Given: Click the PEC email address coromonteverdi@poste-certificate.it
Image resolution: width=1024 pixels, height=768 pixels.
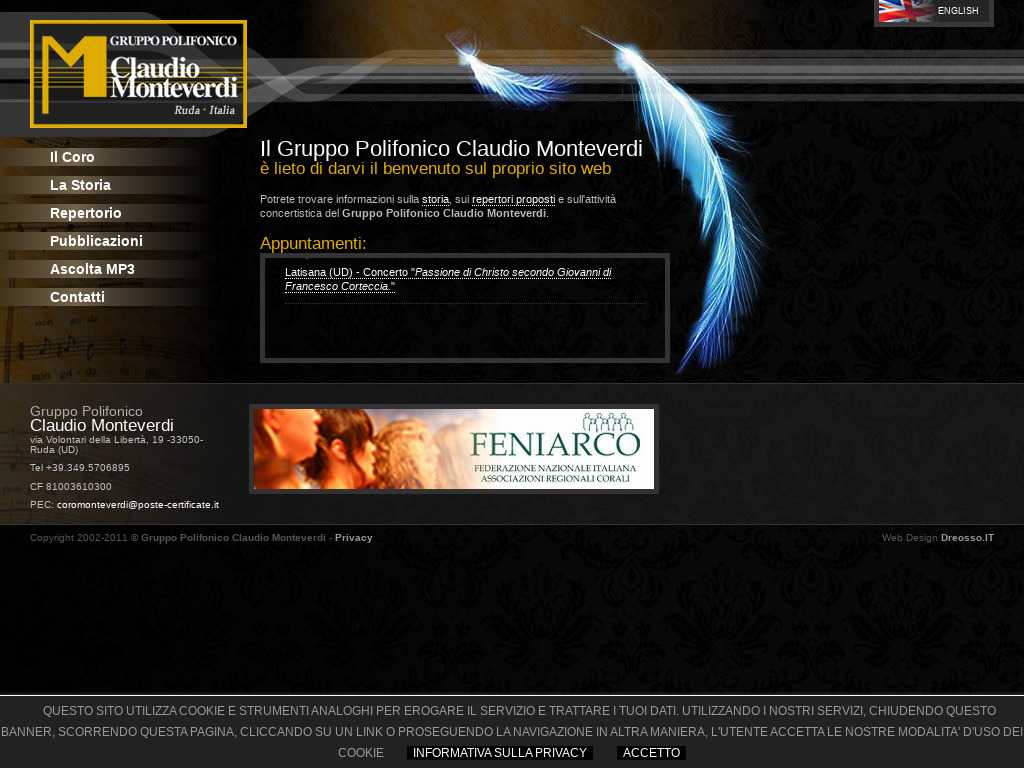Looking at the screenshot, I should coord(138,505).
